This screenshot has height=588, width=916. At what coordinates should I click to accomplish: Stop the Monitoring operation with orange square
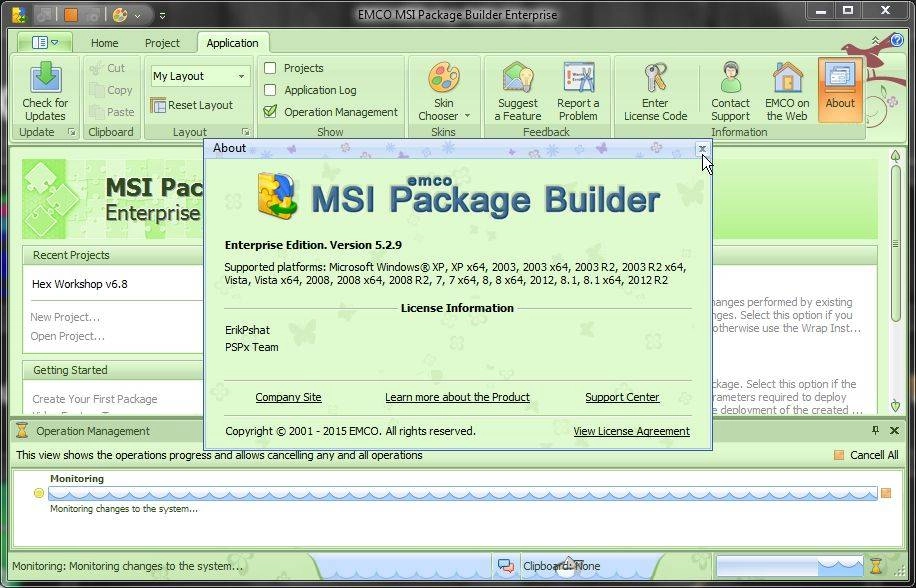click(x=886, y=493)
